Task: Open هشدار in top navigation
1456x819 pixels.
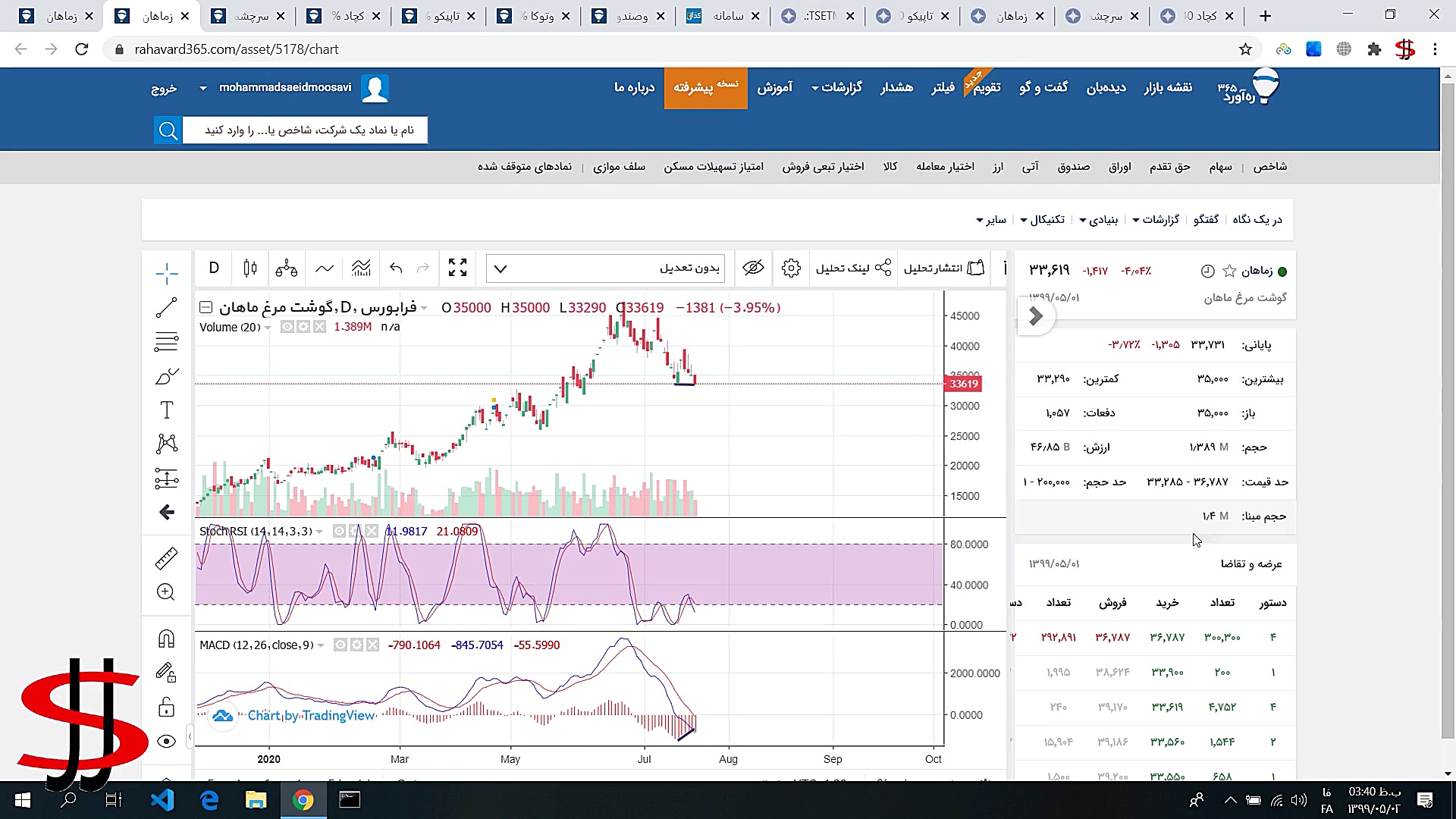Action: click(896, 87)
